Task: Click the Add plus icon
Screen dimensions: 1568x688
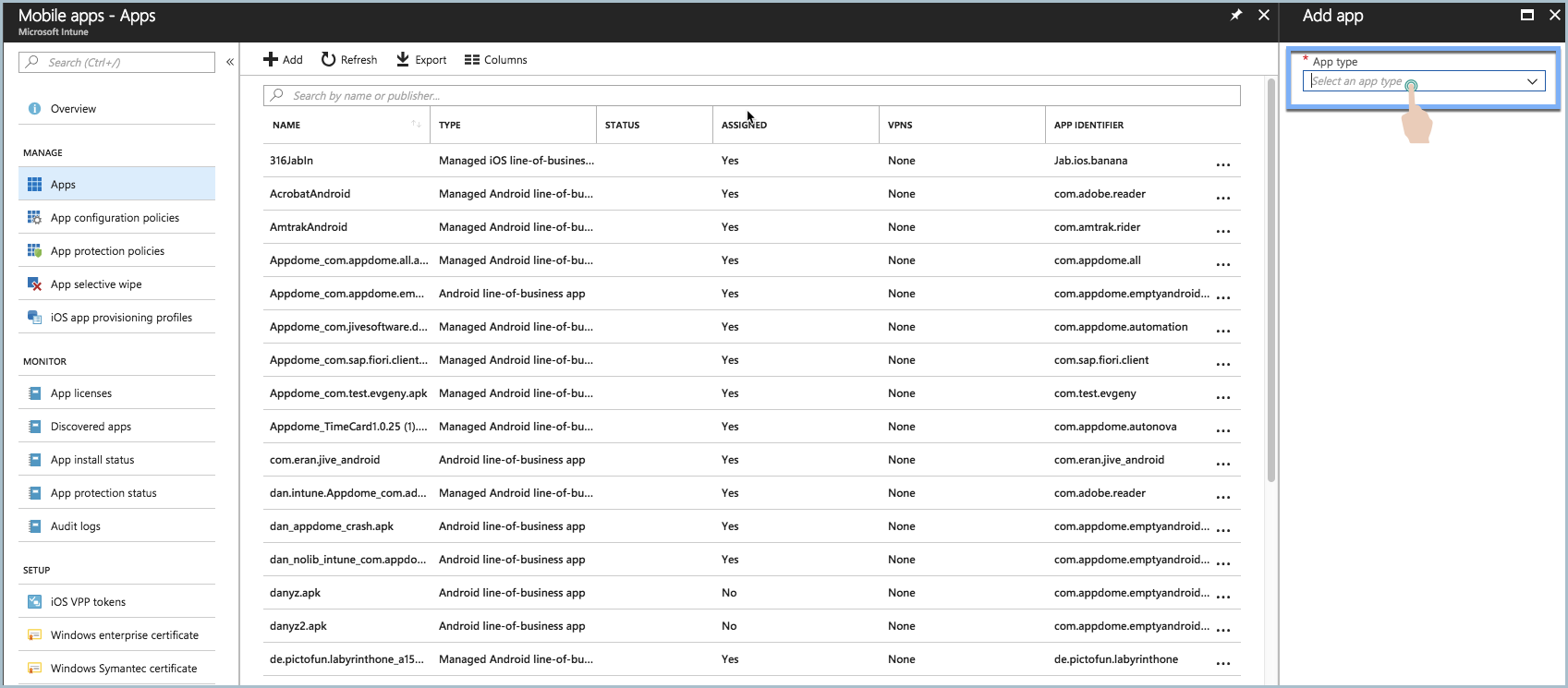Action: (270, 60)
